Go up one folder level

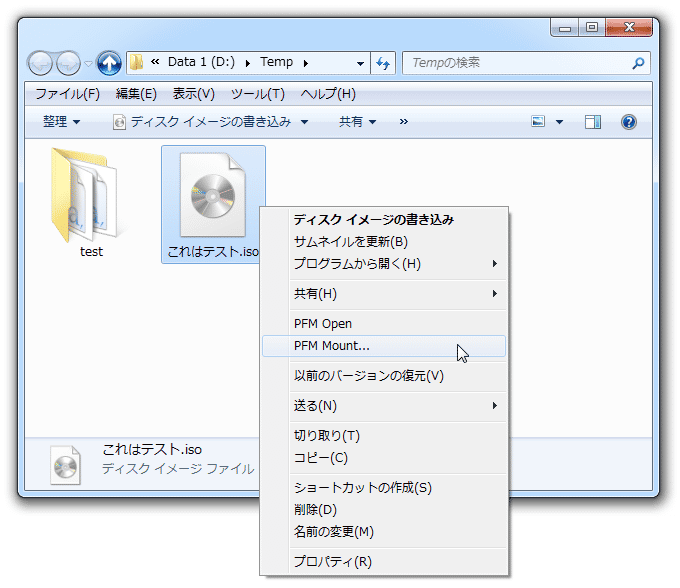[109, 63]
